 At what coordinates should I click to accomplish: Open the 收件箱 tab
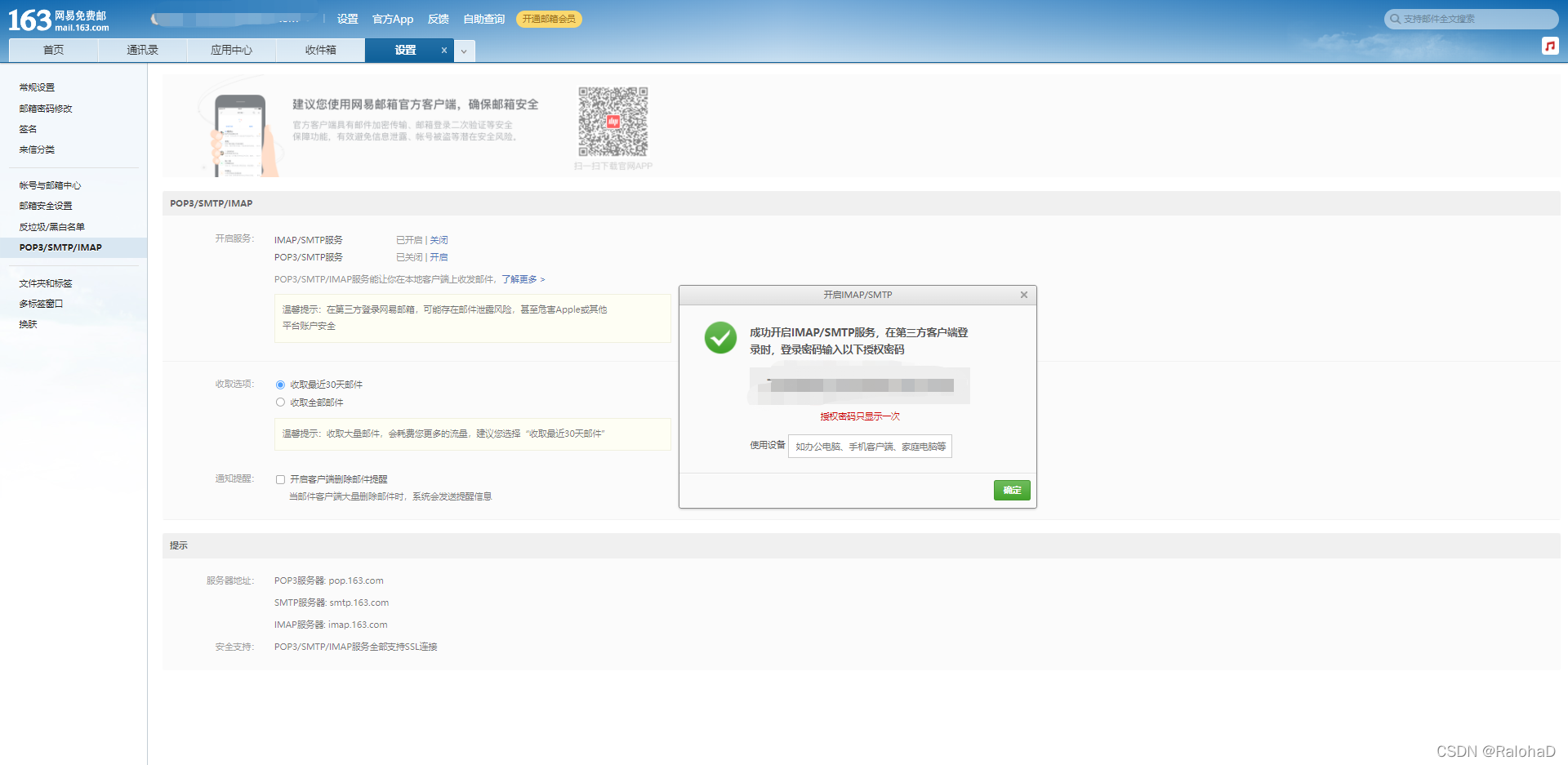pos(320,51)
